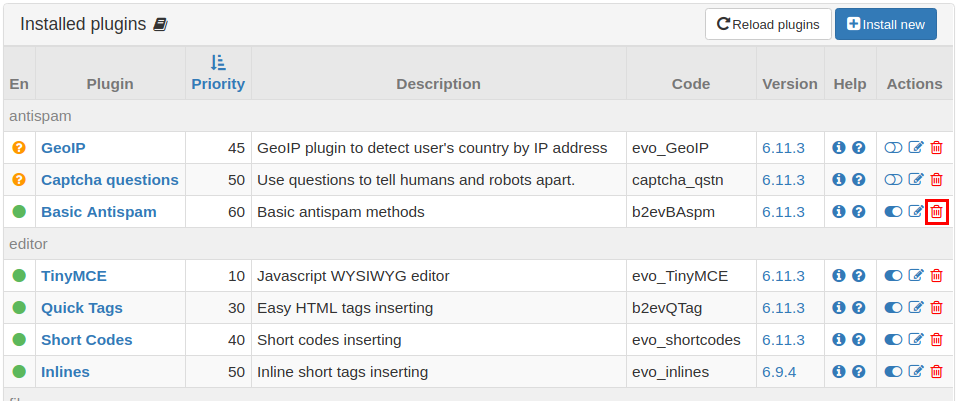The height and width of the screenshot is (401, 958).
Task: Click the Reload plugins button
Action: tap(768, 24)
